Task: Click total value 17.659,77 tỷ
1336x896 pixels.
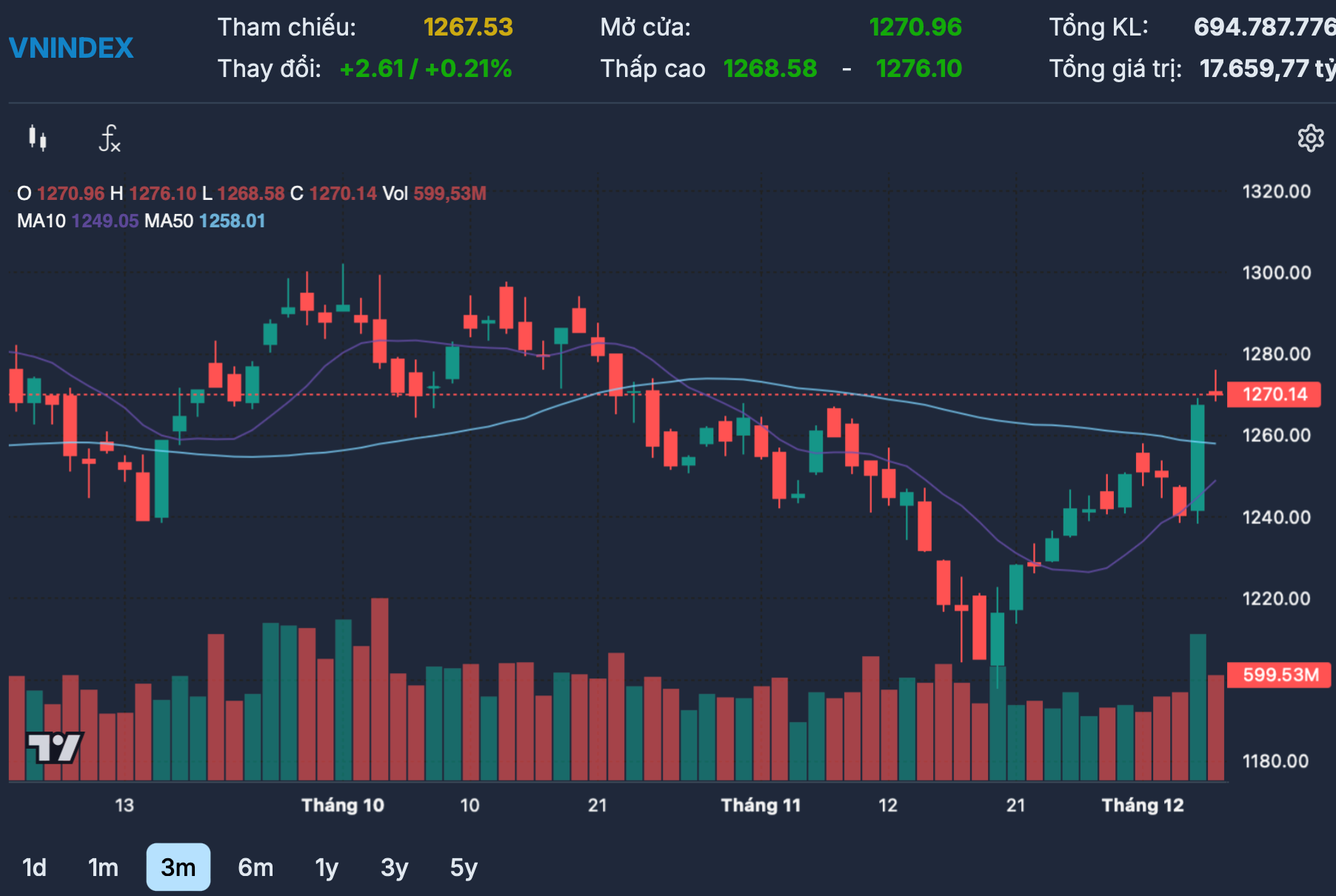Action: click(x=1268, y=69)
